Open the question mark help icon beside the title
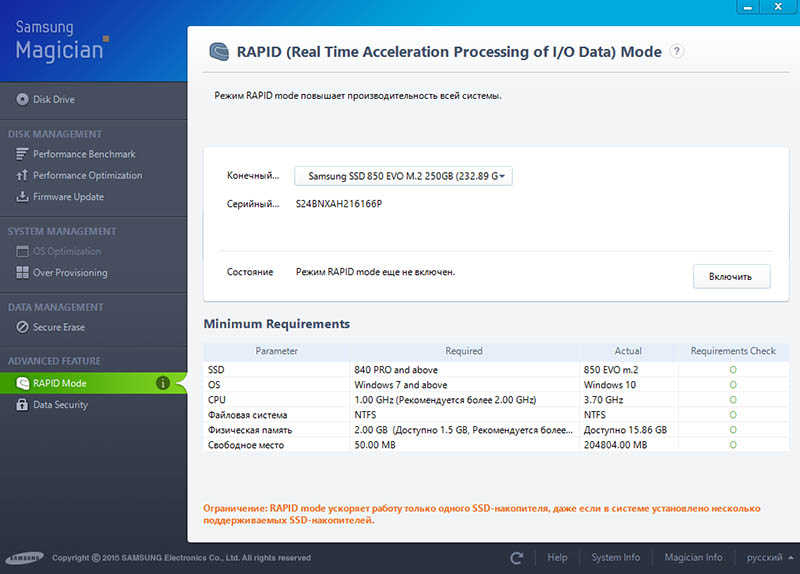 [677, 51]
